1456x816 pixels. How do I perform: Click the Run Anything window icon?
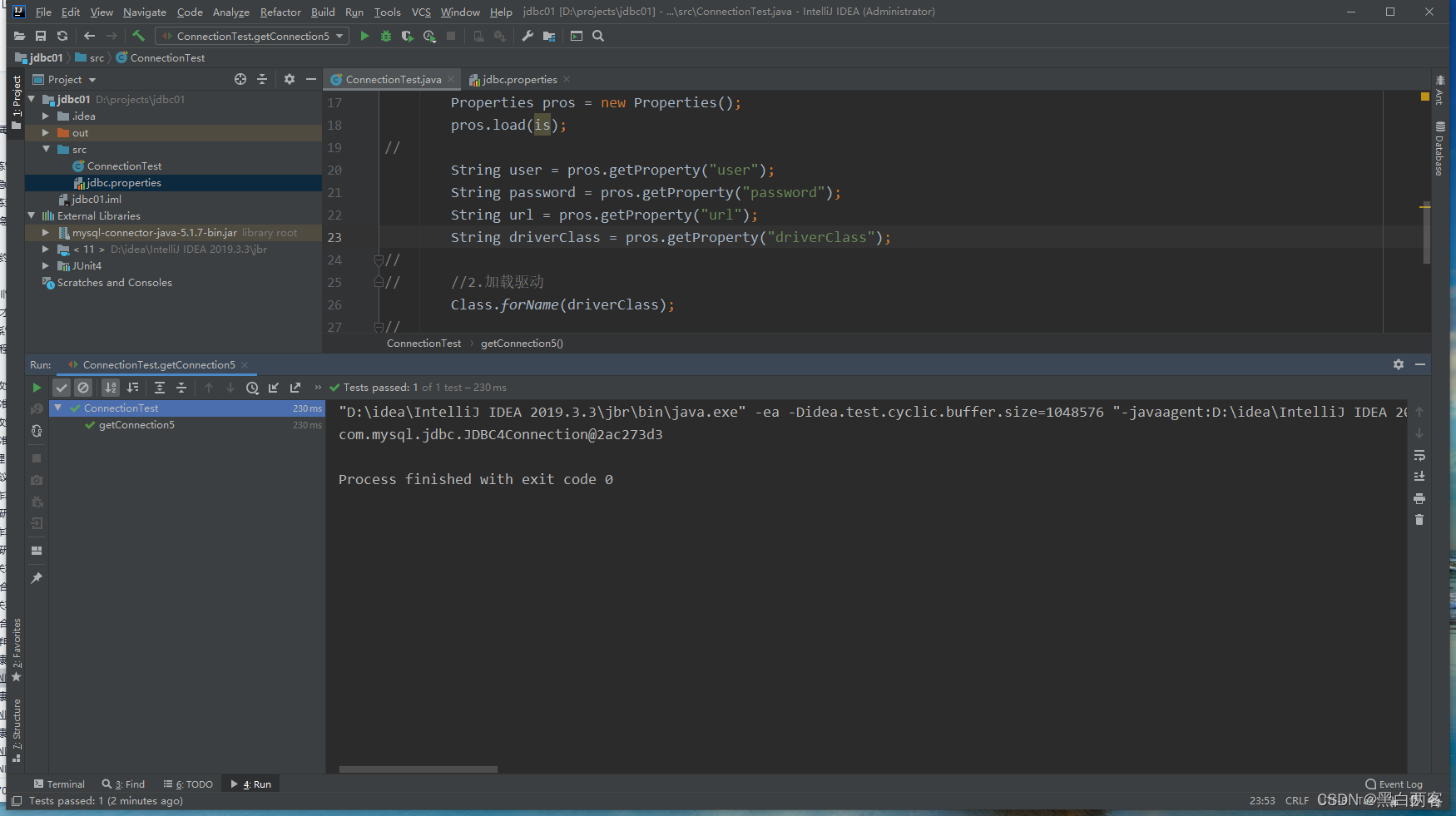tap(577, 36)
